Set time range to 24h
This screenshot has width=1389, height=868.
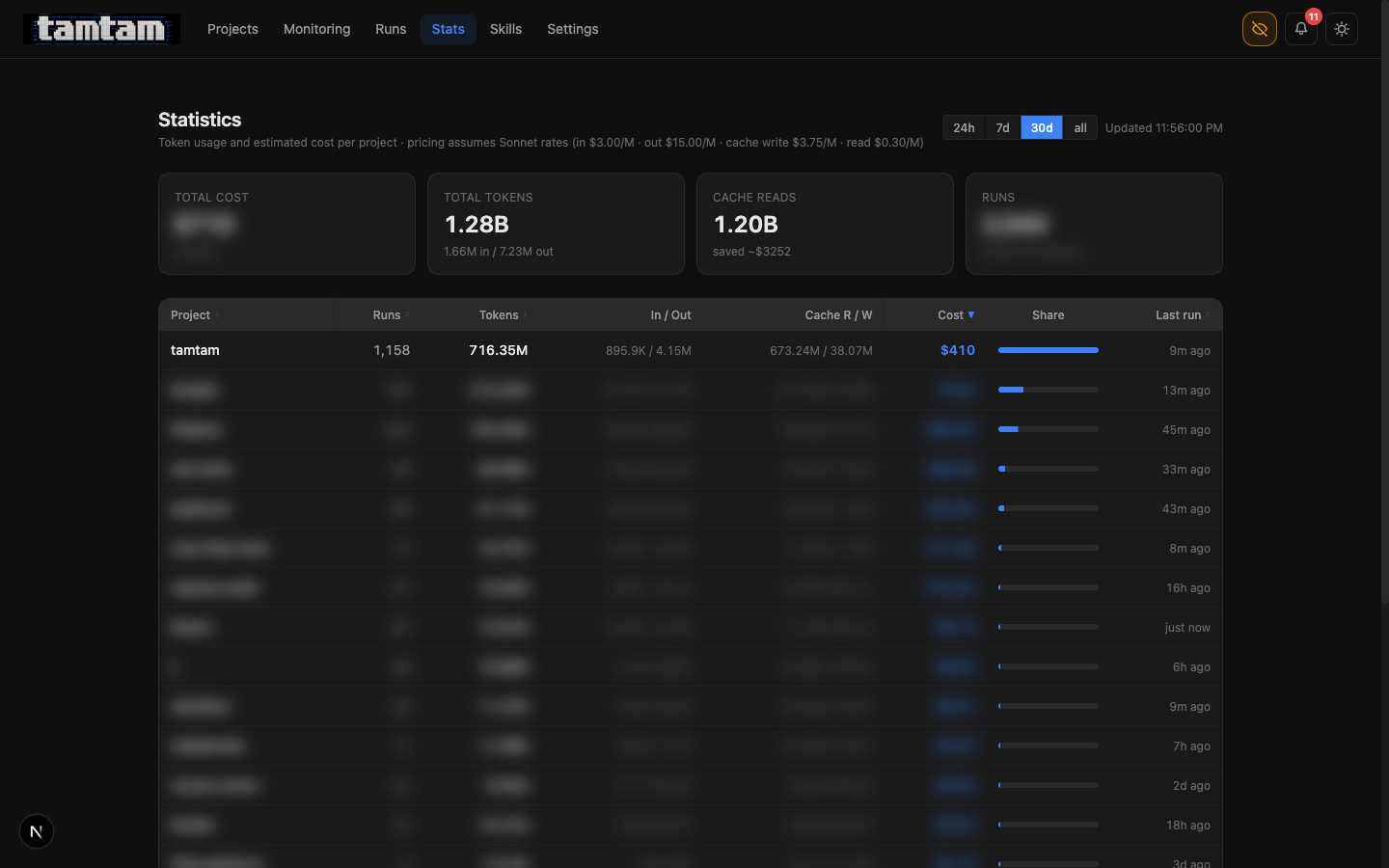coord(964,127)
